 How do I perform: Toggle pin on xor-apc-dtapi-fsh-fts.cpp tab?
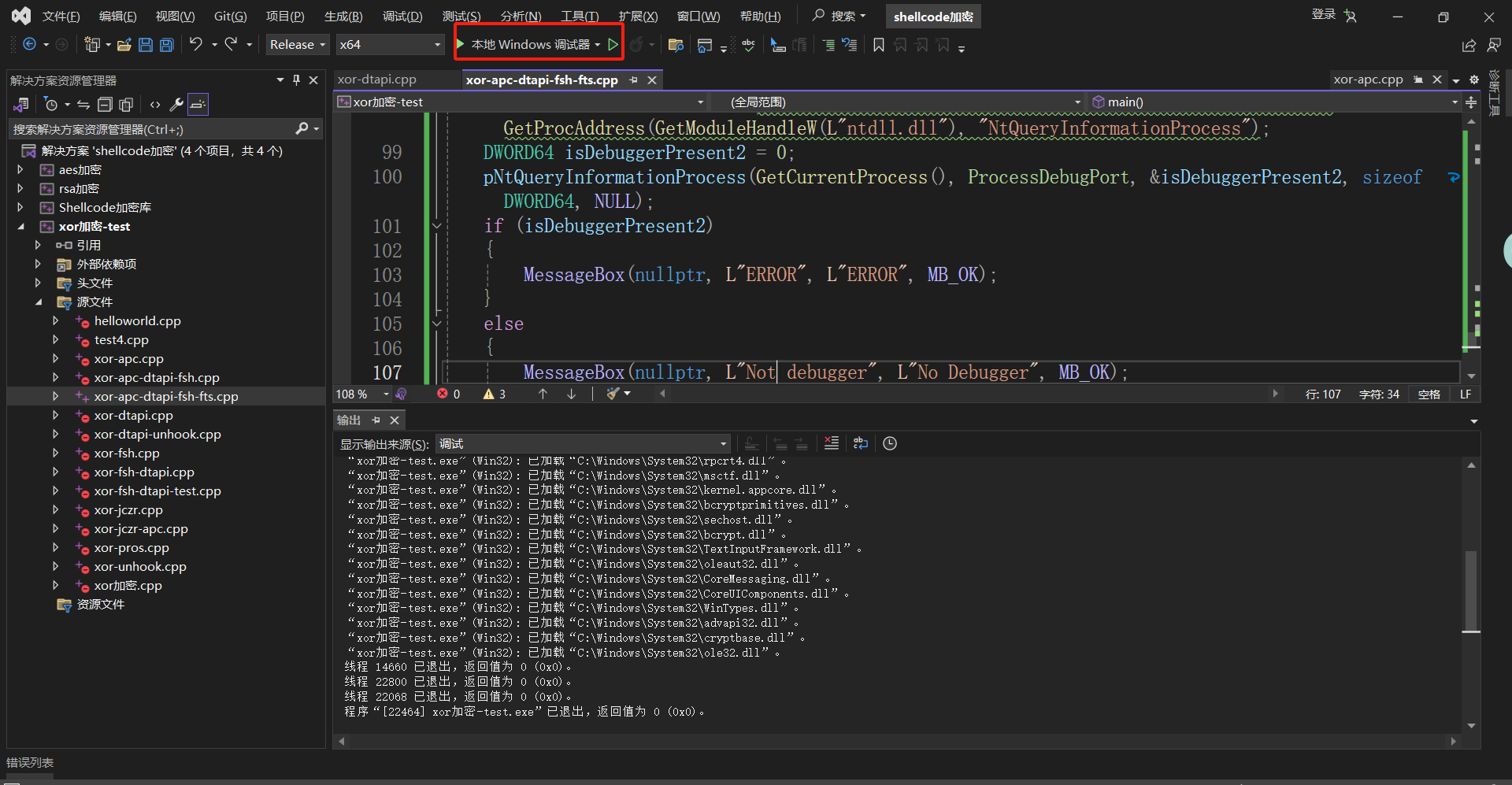(633, 80)
